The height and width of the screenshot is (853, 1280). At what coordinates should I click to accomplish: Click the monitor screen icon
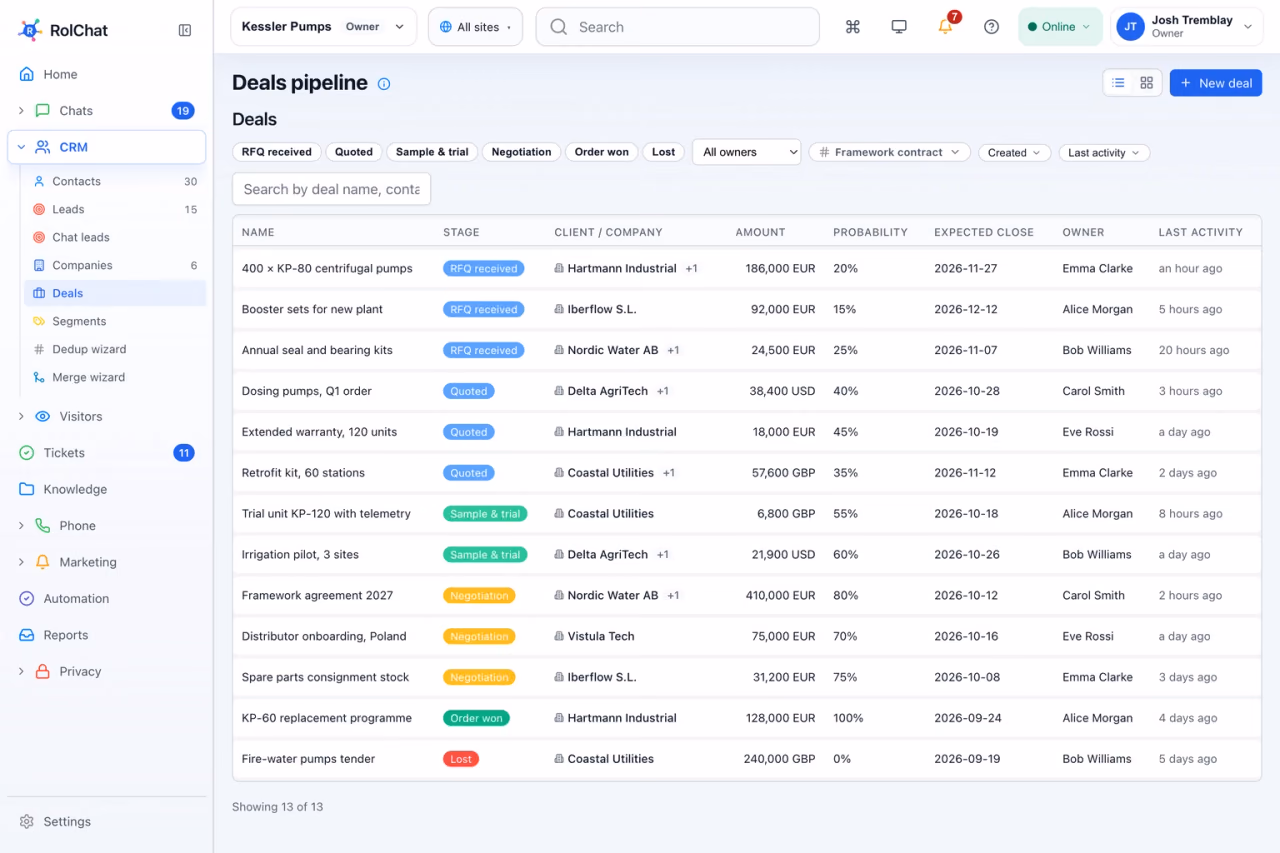point(899,27)
